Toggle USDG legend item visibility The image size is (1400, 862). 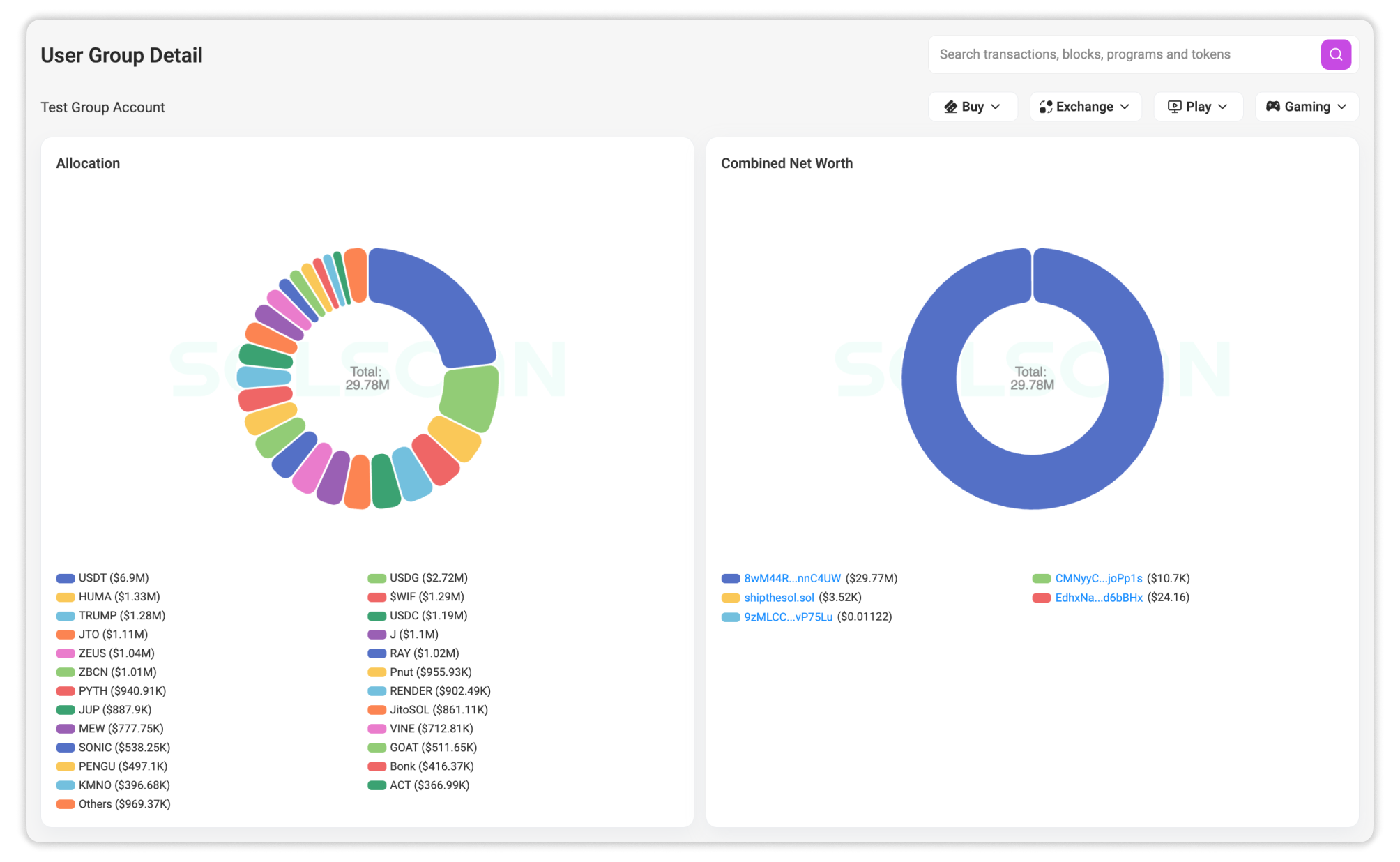click(428, 578)
